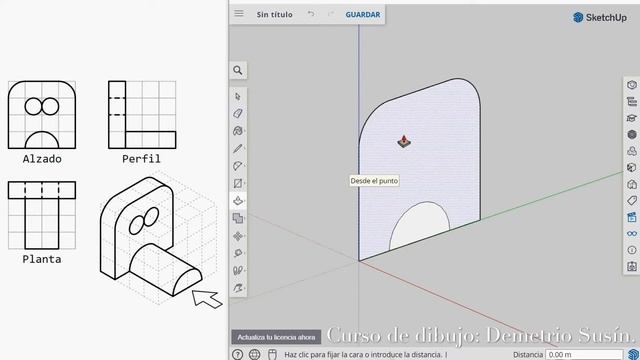Open the Tags panel
Screen dimensions: 640x360
click(632, 200)
